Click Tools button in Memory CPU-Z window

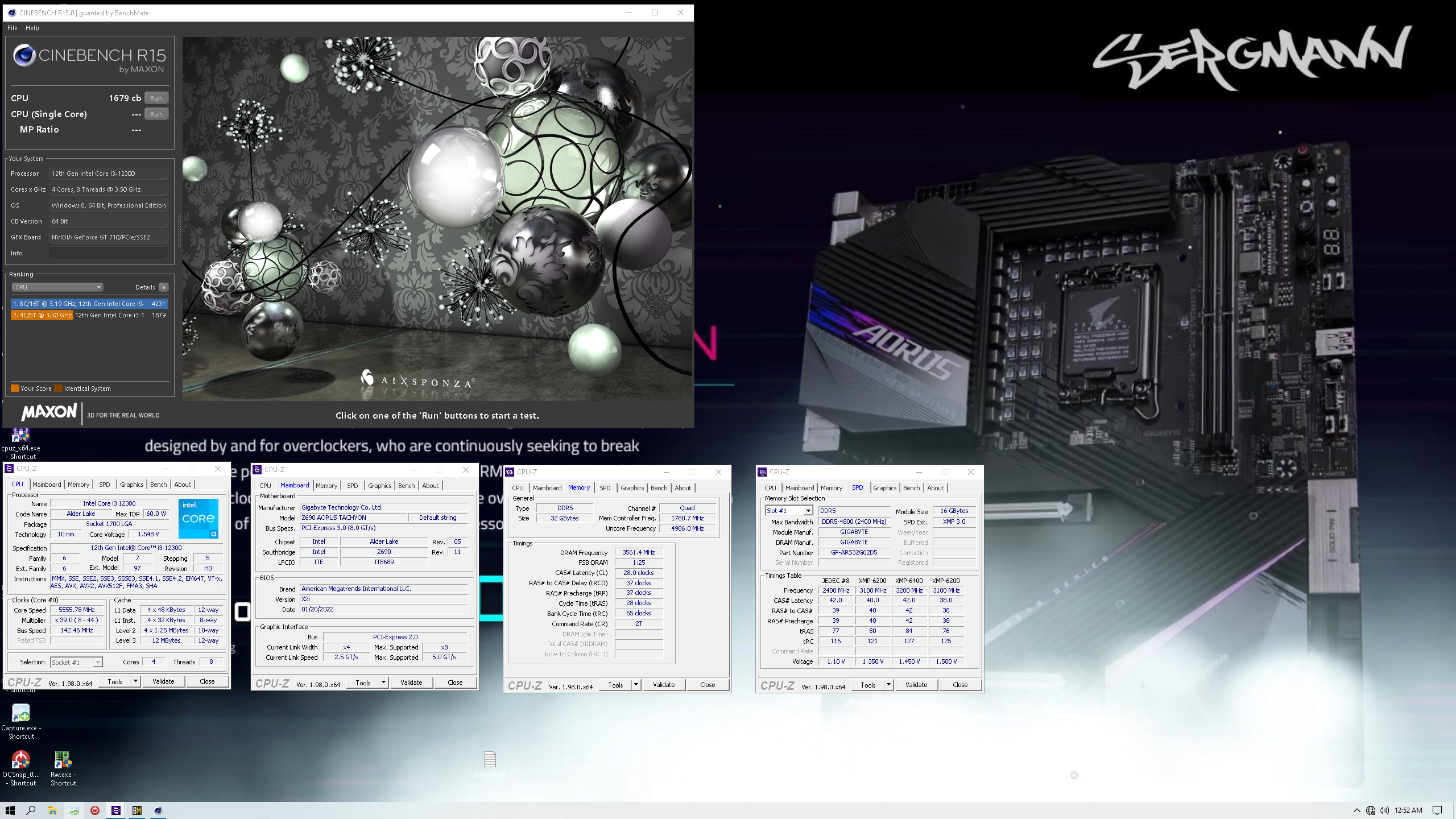[615, 685]
